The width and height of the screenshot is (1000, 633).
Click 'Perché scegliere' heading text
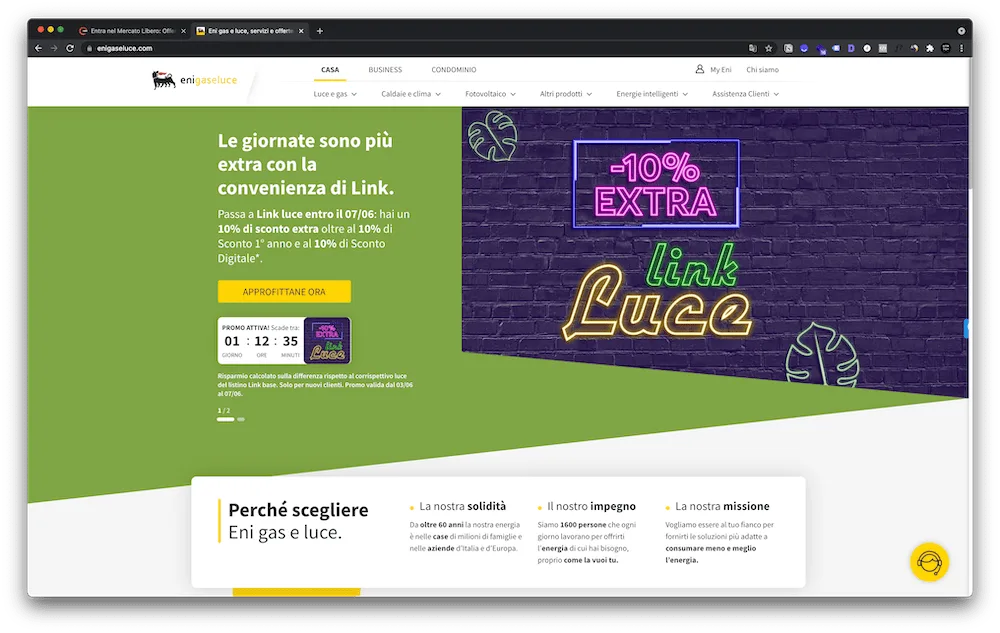[x=298, y=510]
